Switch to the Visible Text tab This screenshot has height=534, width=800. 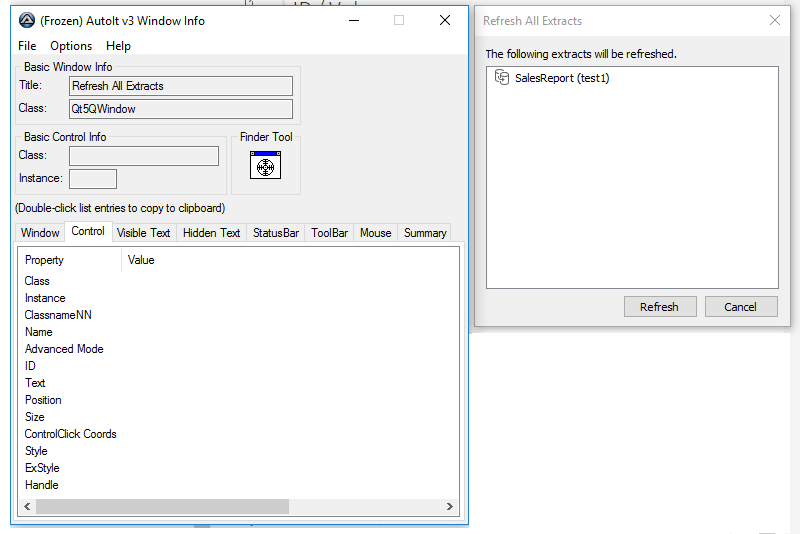(x=143, y=233)
